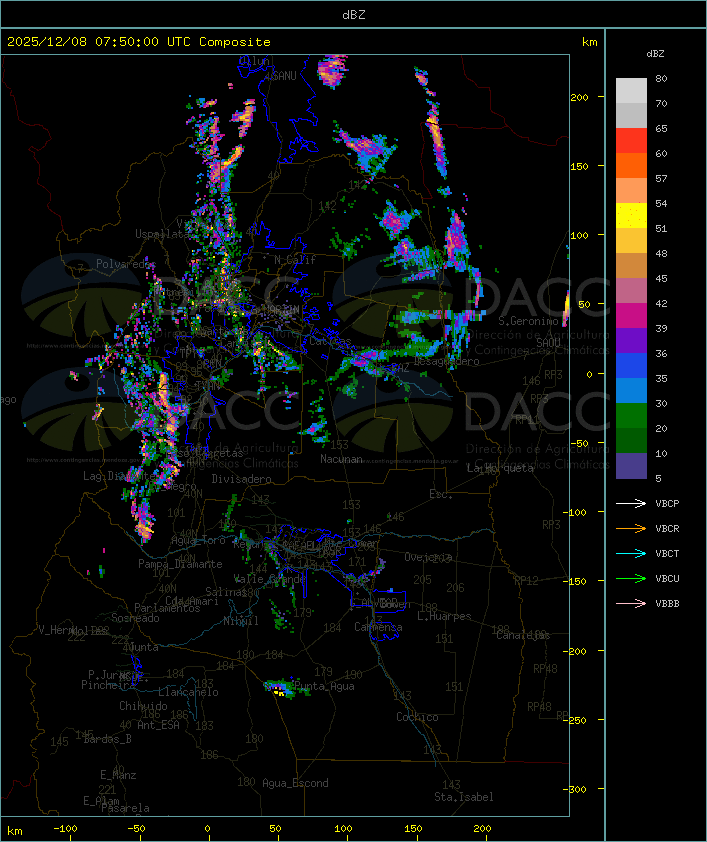Click the Canalejas place label
This screenshot has height=842, width=707.
coord(523,635)
